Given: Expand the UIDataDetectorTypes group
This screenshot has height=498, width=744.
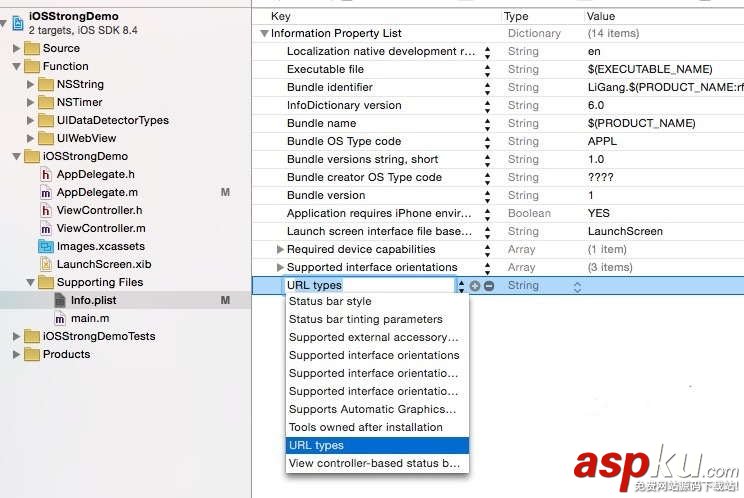Looking at the screenshot, I should (x=30, y=120).
